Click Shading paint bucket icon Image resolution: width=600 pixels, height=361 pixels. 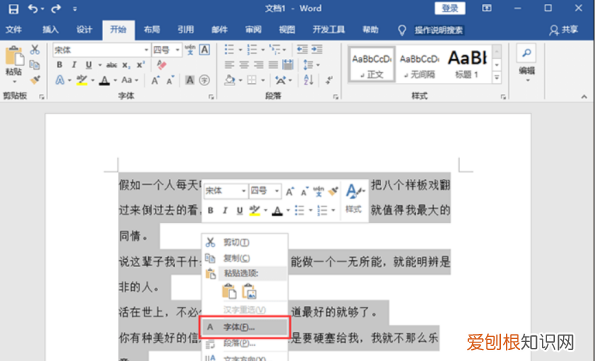pos(230,80)
